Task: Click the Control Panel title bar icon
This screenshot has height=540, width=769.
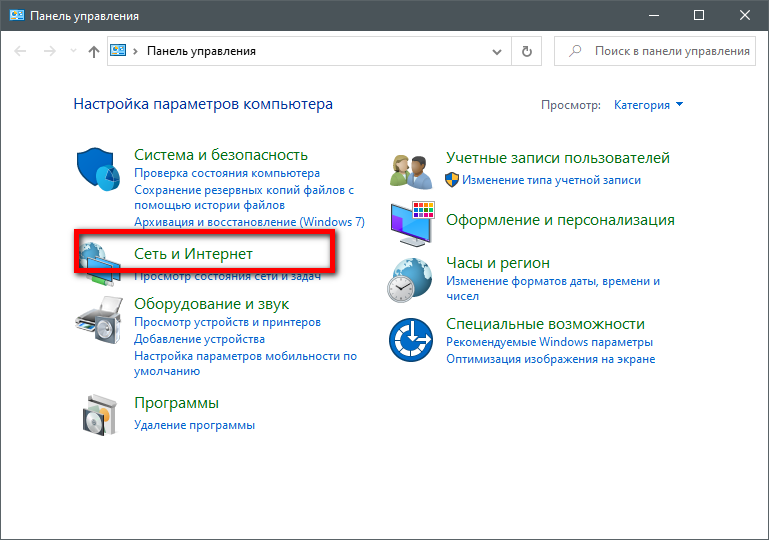Action: 17,15
